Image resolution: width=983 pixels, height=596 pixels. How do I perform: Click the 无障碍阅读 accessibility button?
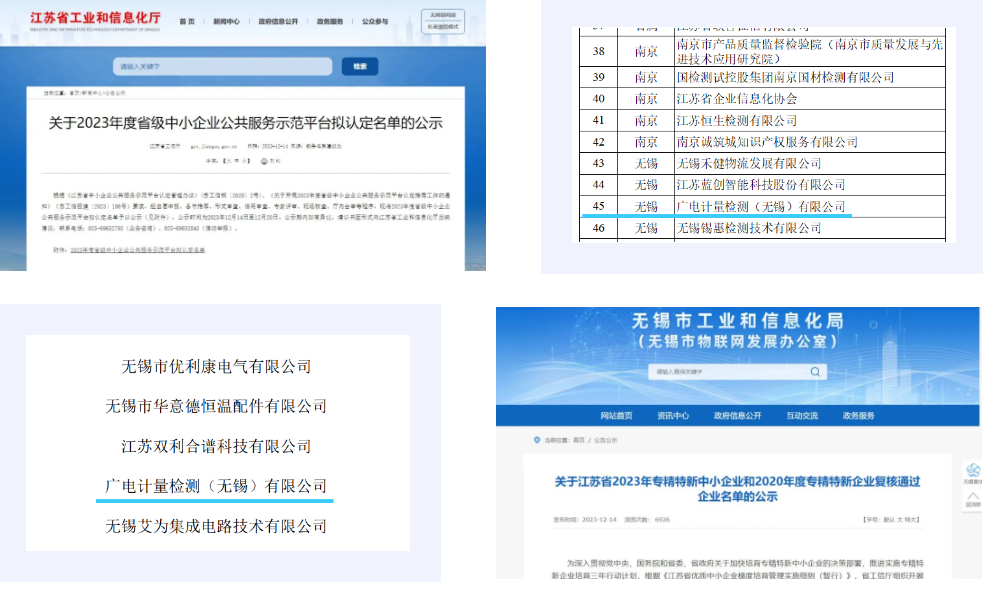click(444, 15)
